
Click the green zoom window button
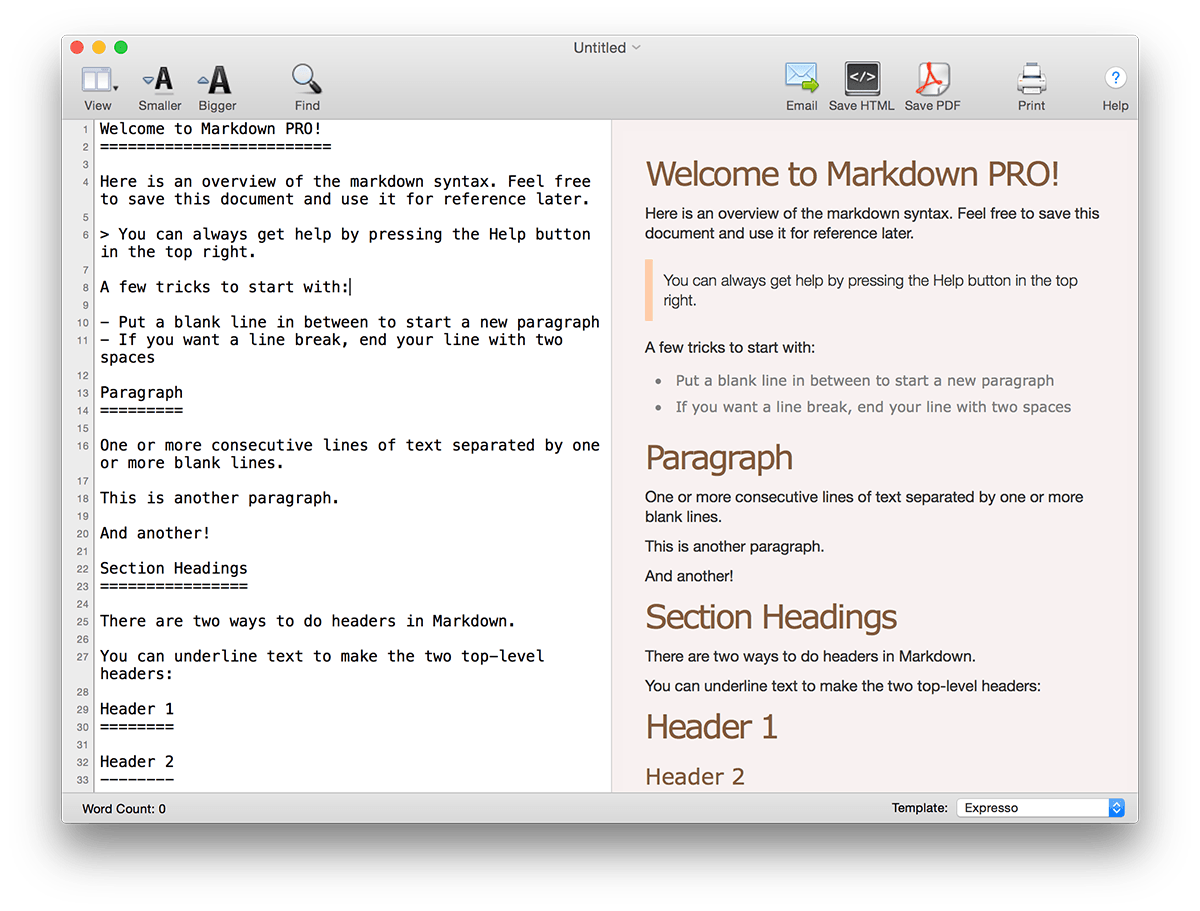121,47
